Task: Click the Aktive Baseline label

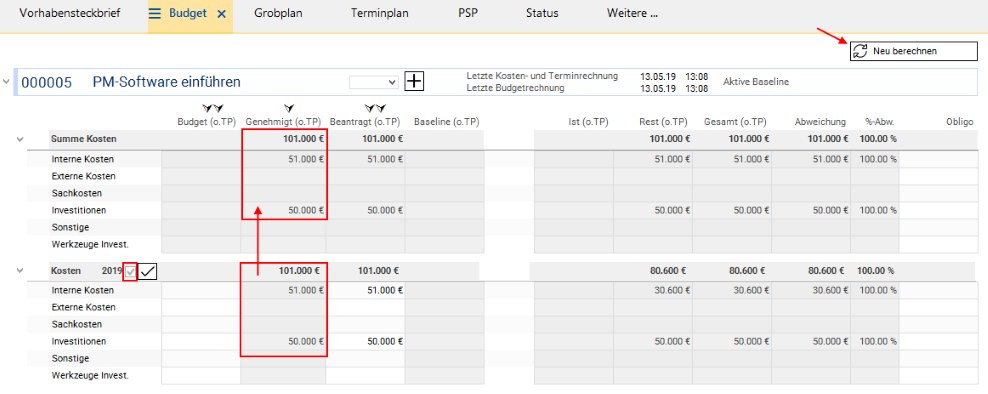Action: pos(756,82)
